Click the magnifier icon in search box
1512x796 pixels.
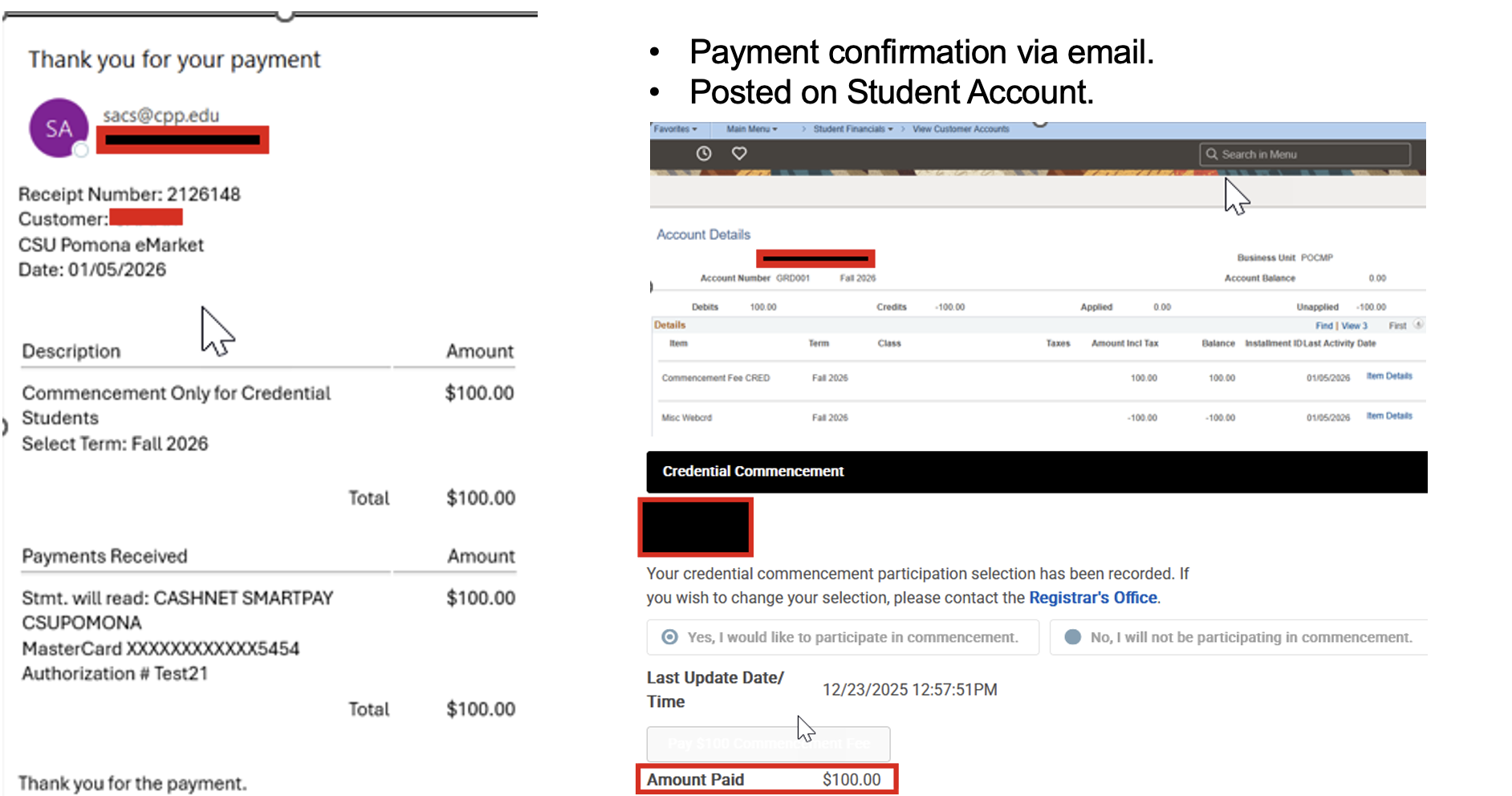click(1212, 154)
